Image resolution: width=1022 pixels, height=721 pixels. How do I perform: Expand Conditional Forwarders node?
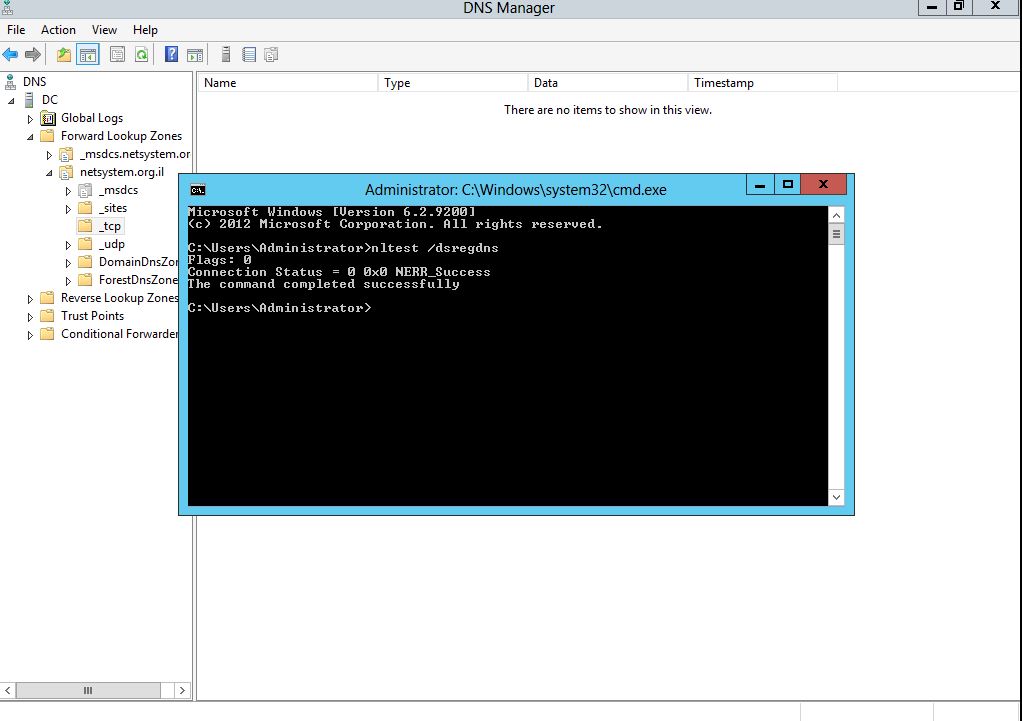[30, 335]
